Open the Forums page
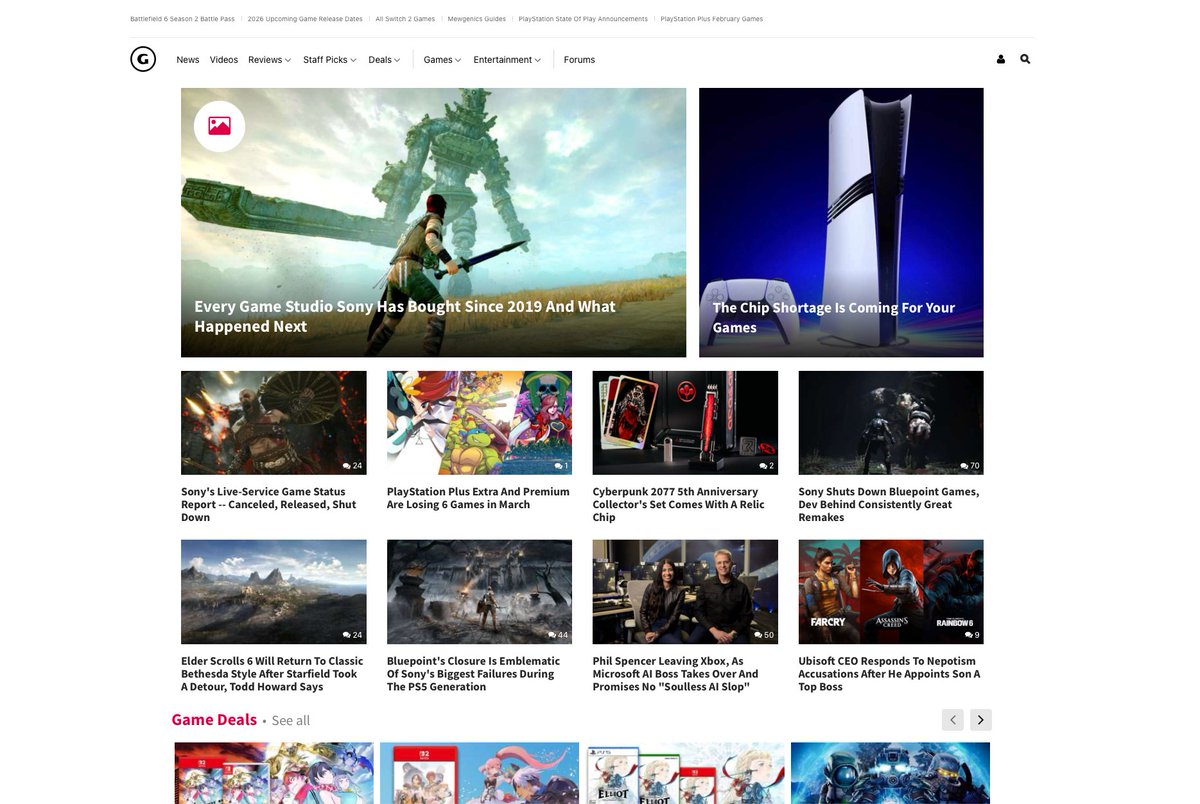The height and width of the screenshot is (804, 1200). tap(579, 60)
